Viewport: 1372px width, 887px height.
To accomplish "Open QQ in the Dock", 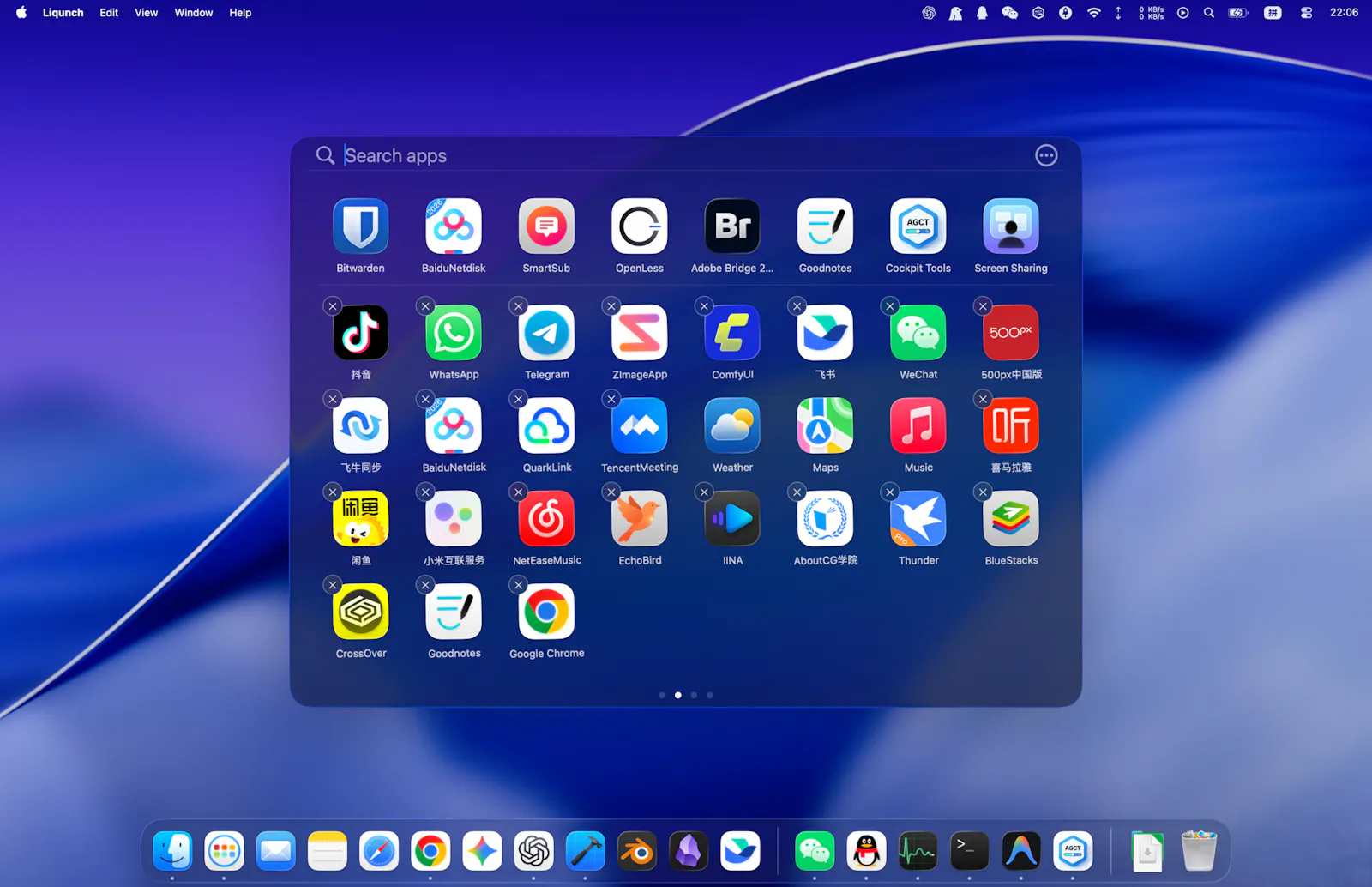I will pos(866,851).
